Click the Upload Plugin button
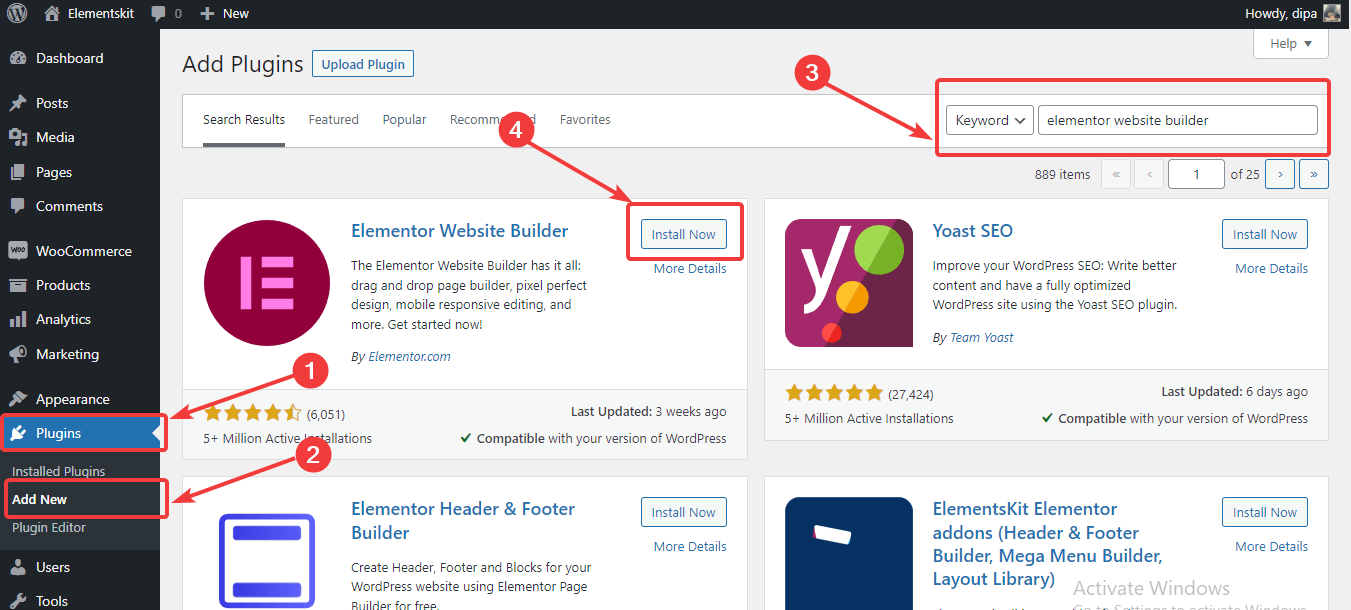Image resolution: width=1351 pixels, height=610 pixels. (x=363, y=64)
